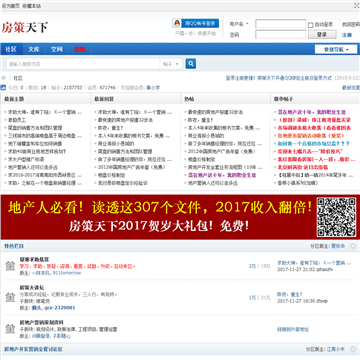Click the 房地产开发营销全程讨论区 section title

pos(33,349)
